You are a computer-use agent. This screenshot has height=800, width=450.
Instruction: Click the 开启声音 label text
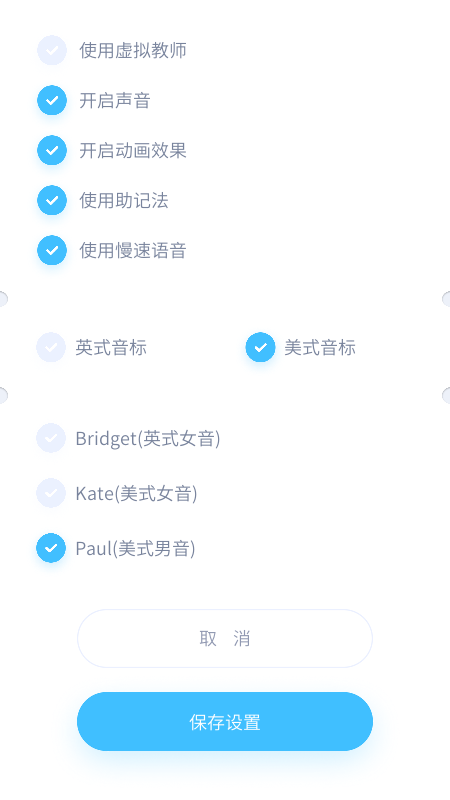click(x=115, y=100)
